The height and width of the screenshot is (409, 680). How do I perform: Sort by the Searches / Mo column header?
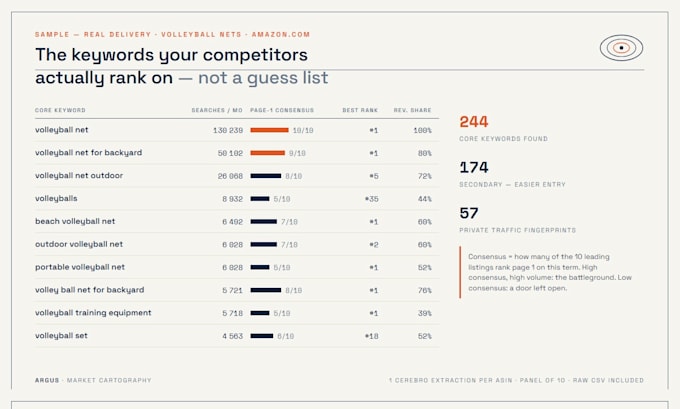217,110
